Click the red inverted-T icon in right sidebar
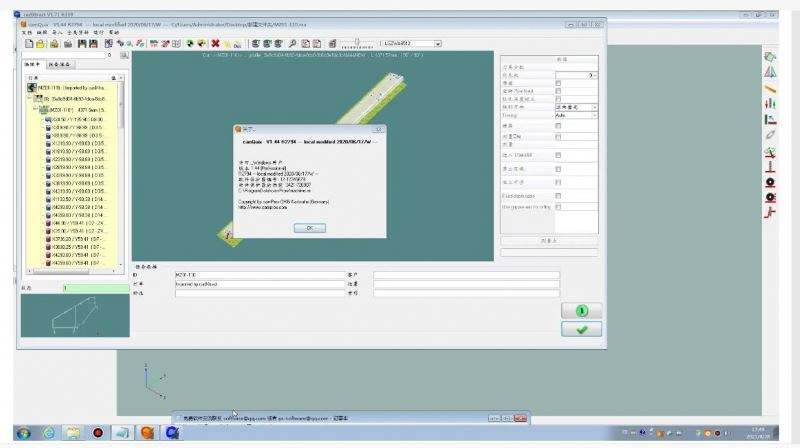Viewport: 800px width, 448px height. coord(770,167)
